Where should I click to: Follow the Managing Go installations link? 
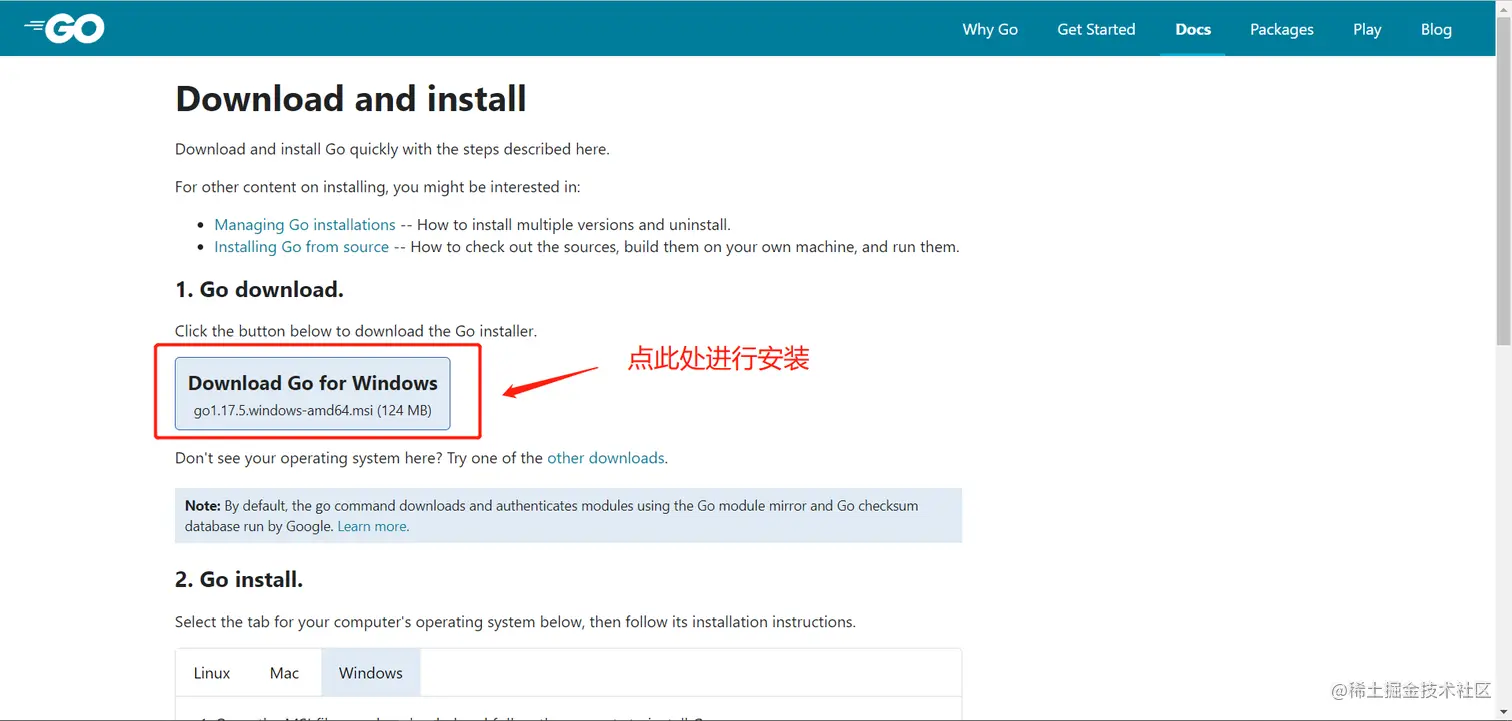coord(305,224)
